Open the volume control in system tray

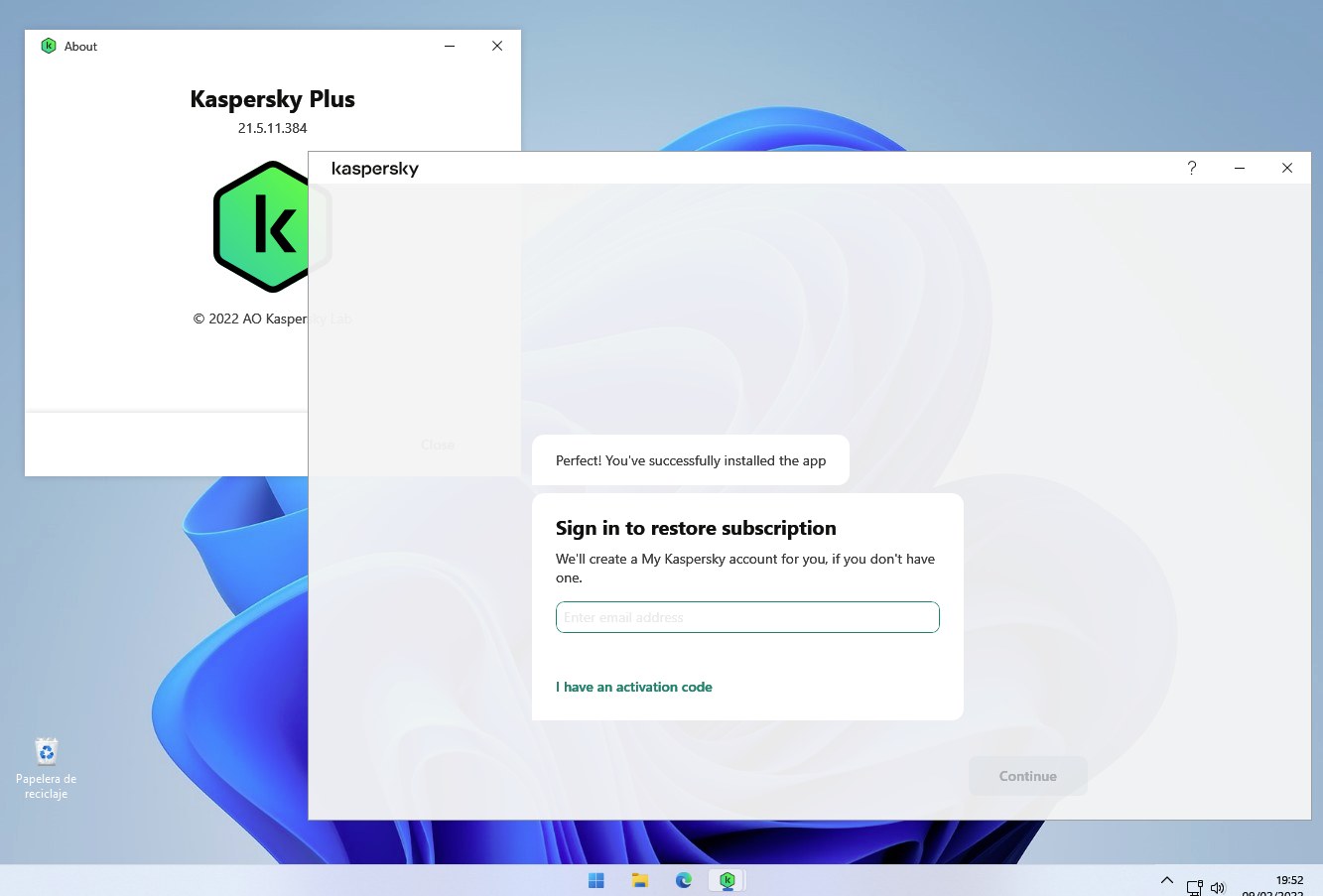[x=1218, y=888]
